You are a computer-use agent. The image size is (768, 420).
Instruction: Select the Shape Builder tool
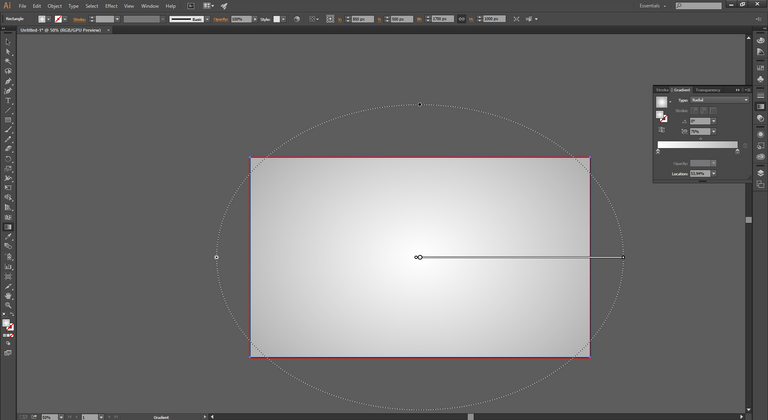(x=8, y=198)
